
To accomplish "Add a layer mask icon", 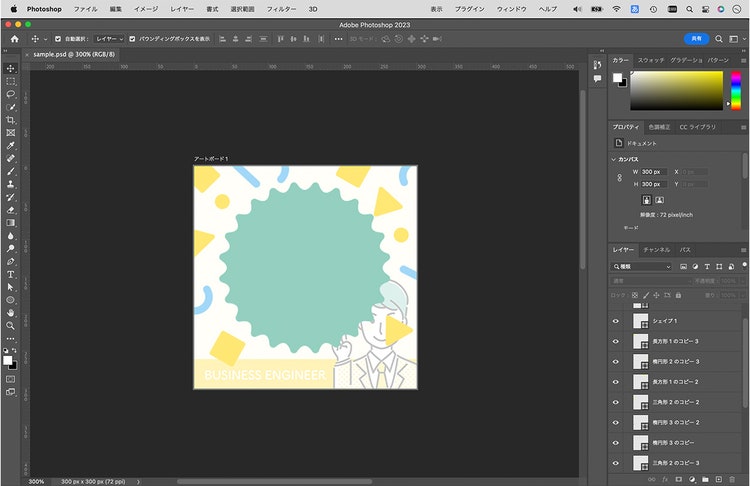I will coord(678,479).
